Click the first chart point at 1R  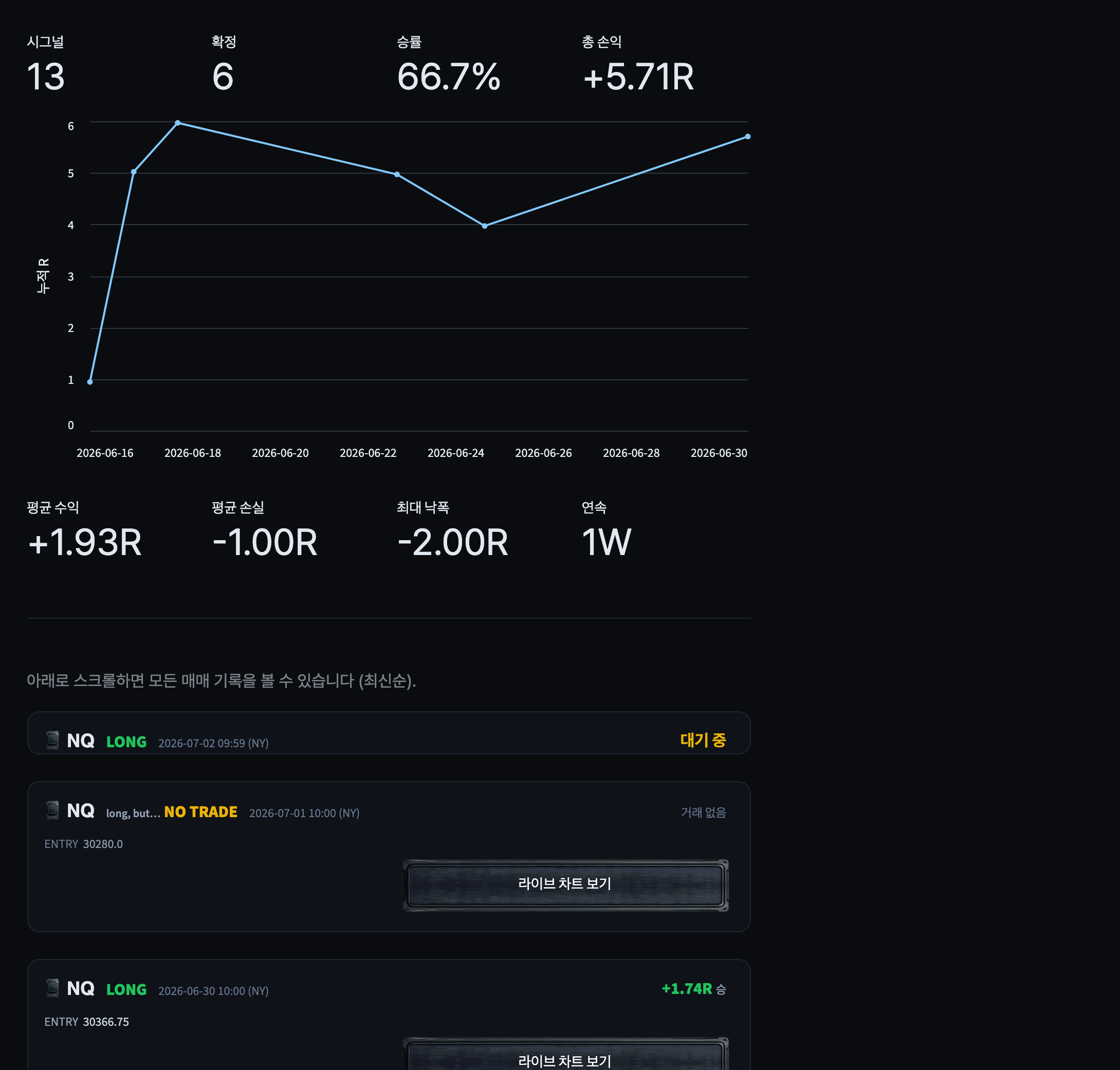89,381
